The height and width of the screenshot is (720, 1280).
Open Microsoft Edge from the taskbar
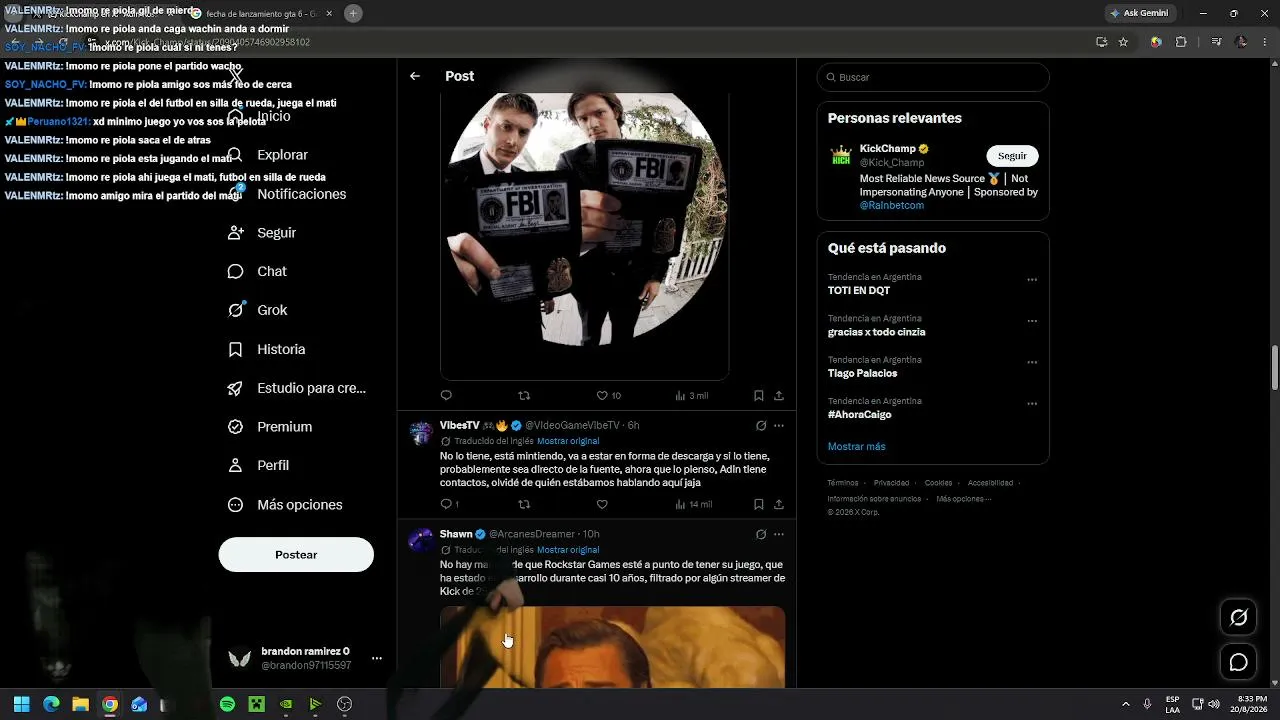pyautogui.click(x=51, y=704)
